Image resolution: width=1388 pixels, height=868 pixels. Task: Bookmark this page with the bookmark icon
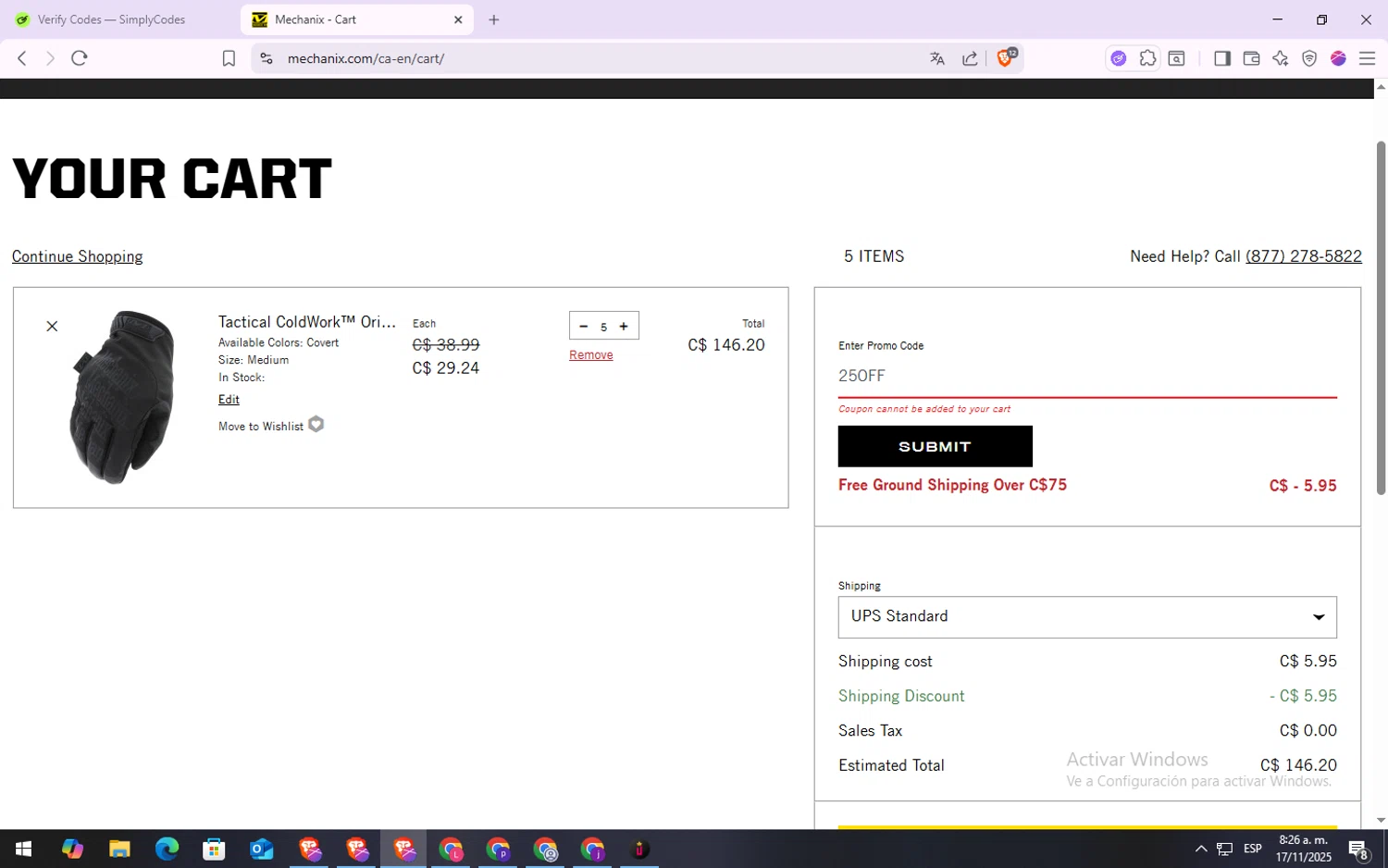click(229, 58)
